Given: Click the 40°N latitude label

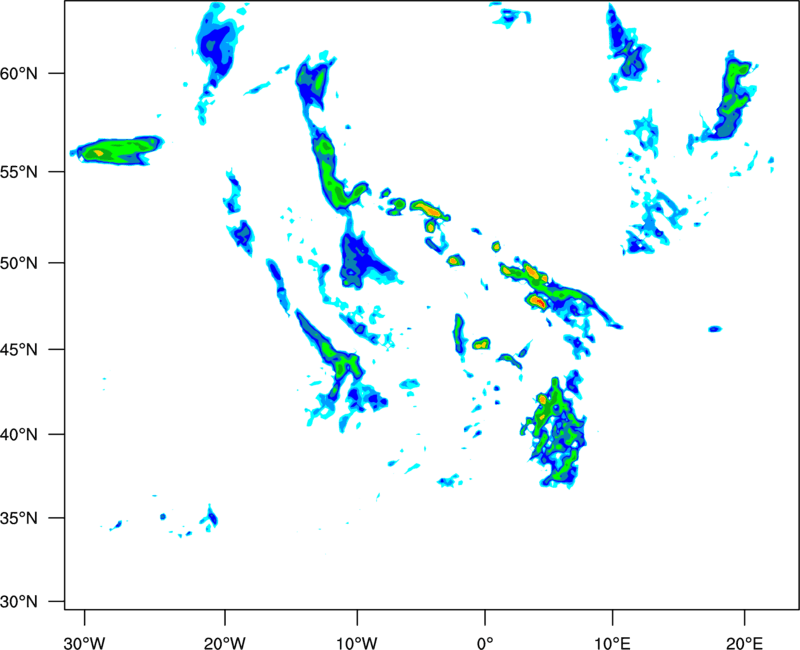Looking at the screenshot, I should 19,435.
